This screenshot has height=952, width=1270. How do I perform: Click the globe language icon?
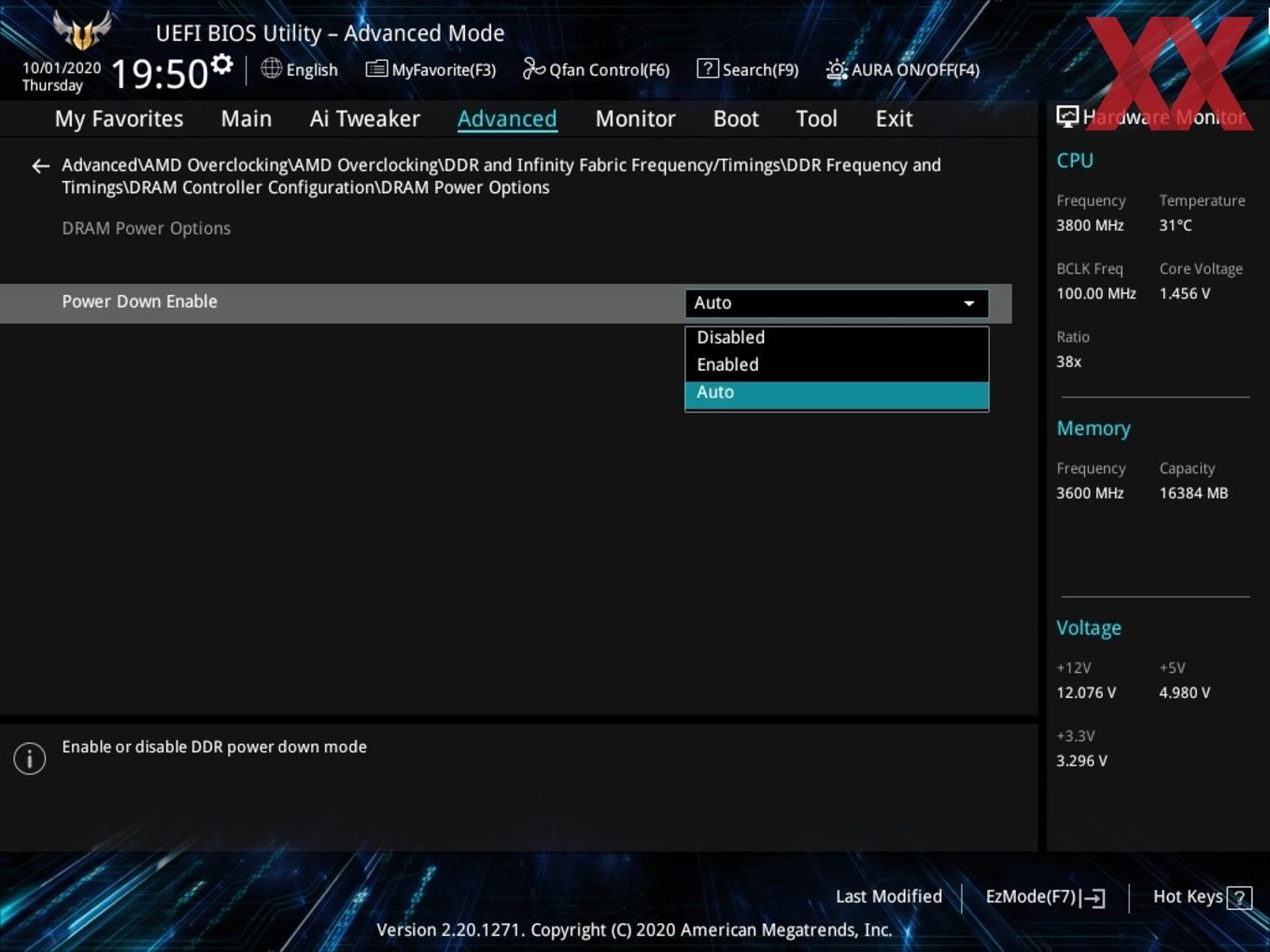click(x=272, y=68)
